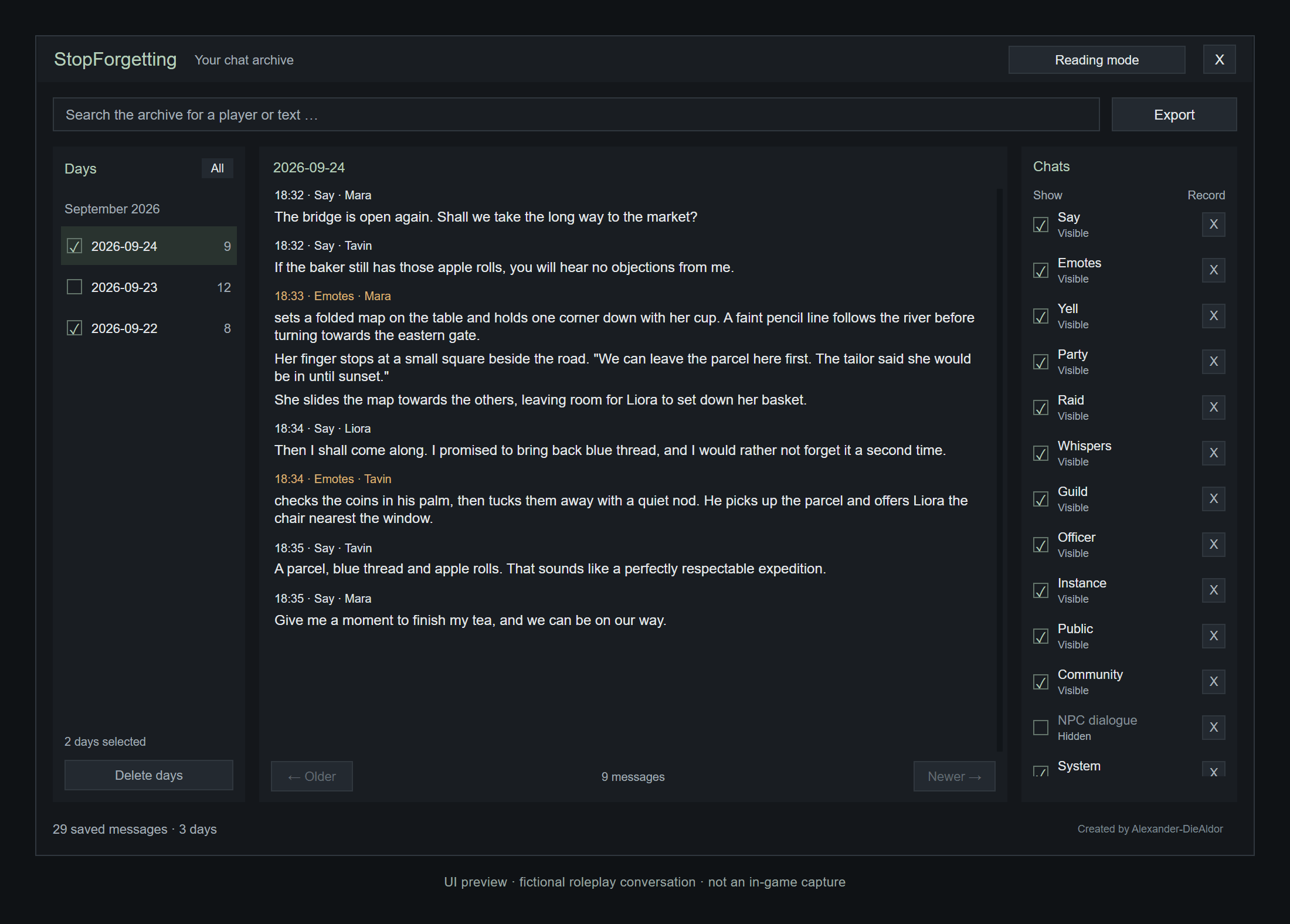Click the Record X for Emotes
The image size is (1290, 924).
1213,270
